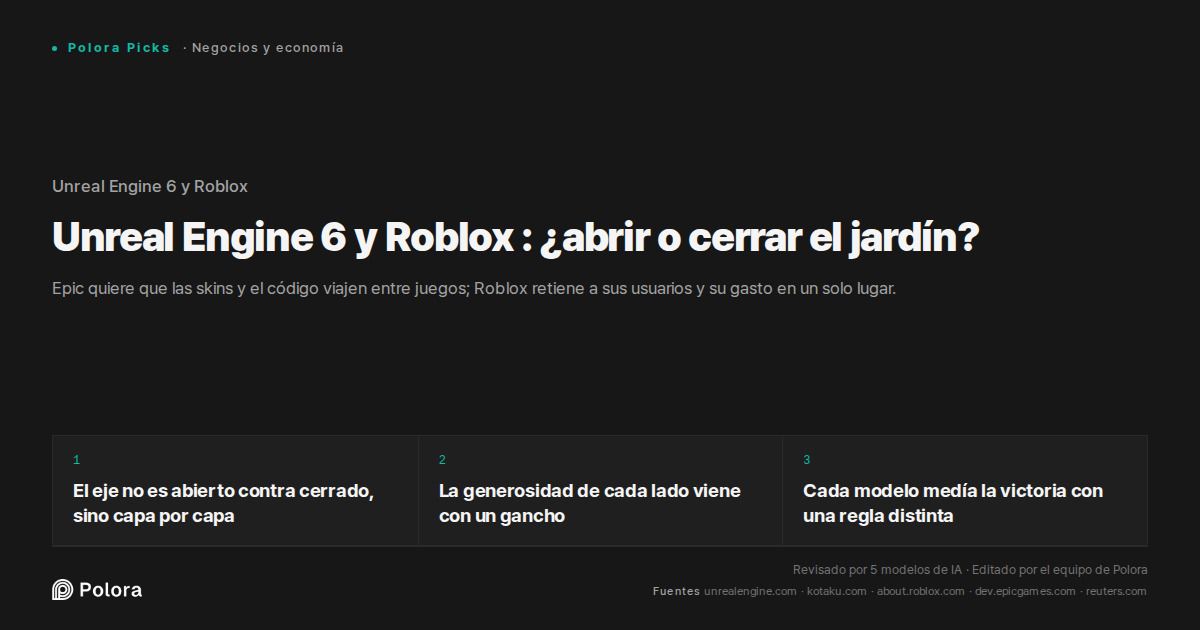The image size is (1200, 630).
Task: Open the dev.epicgames.com source
Action: pyautogui.click(x=1025, y=592)
